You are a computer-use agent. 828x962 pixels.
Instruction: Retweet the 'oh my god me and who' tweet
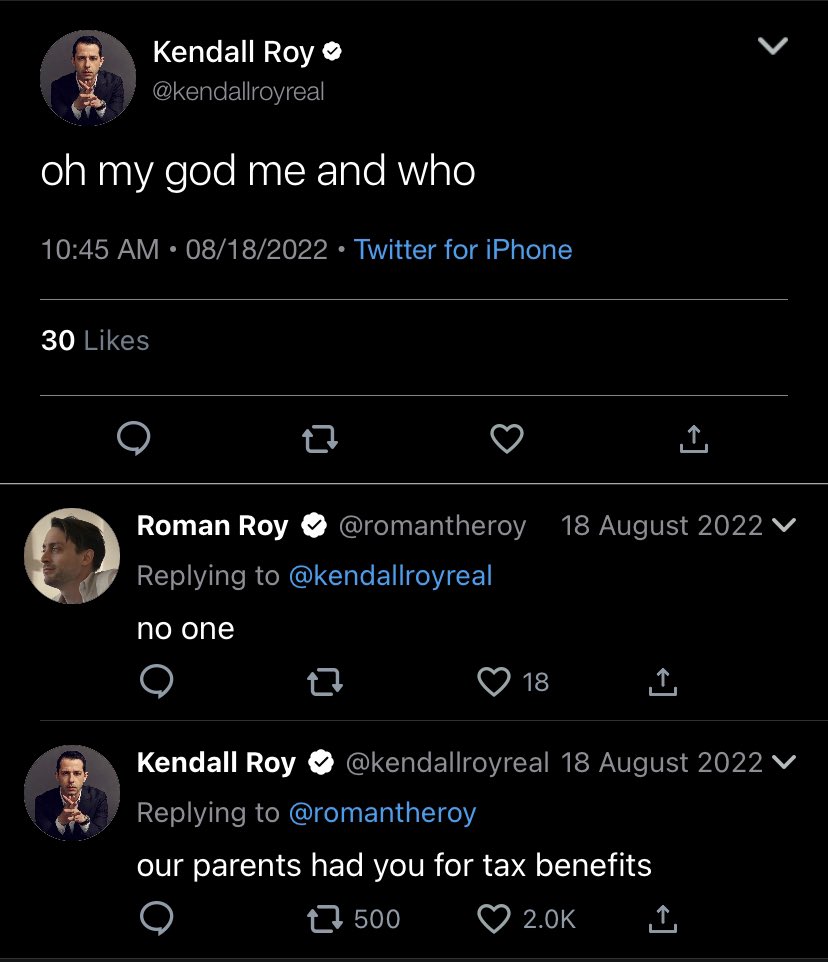pos(320,438)
